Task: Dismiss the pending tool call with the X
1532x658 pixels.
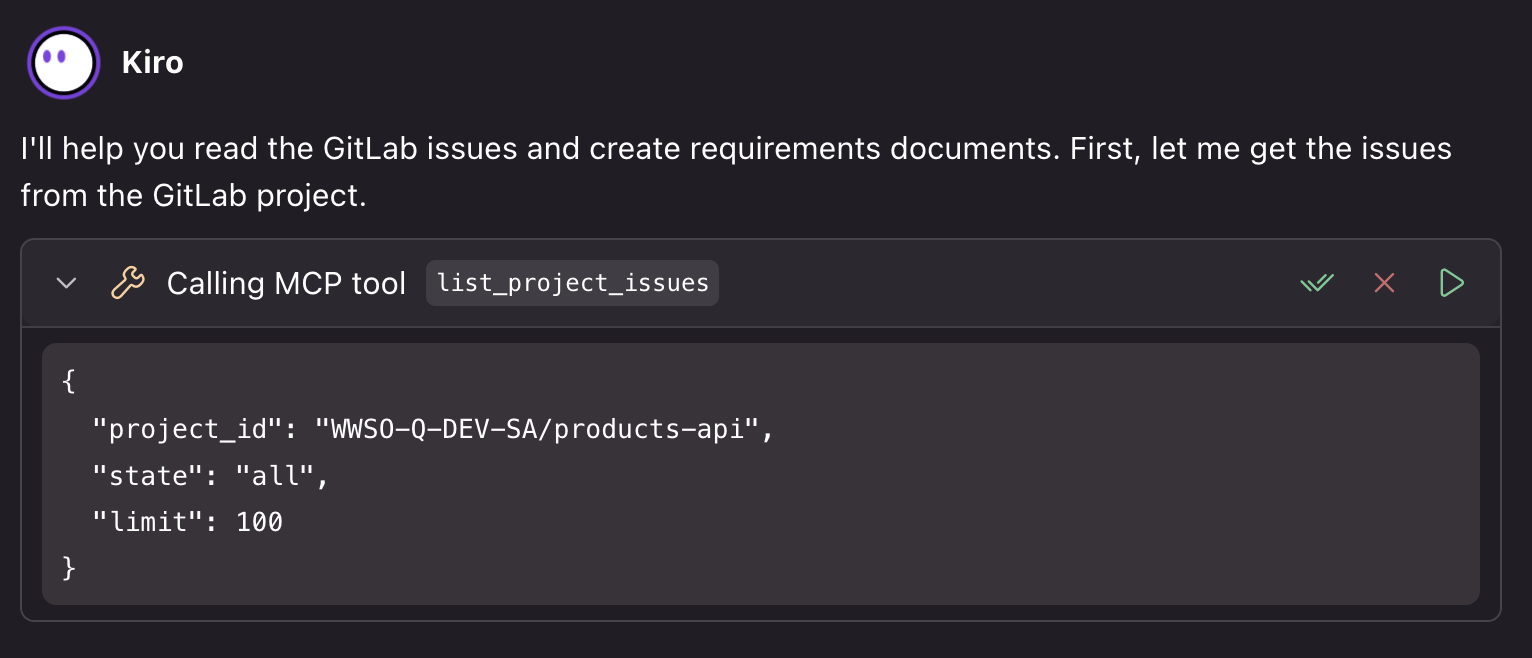Action: tap(1383, 282)
